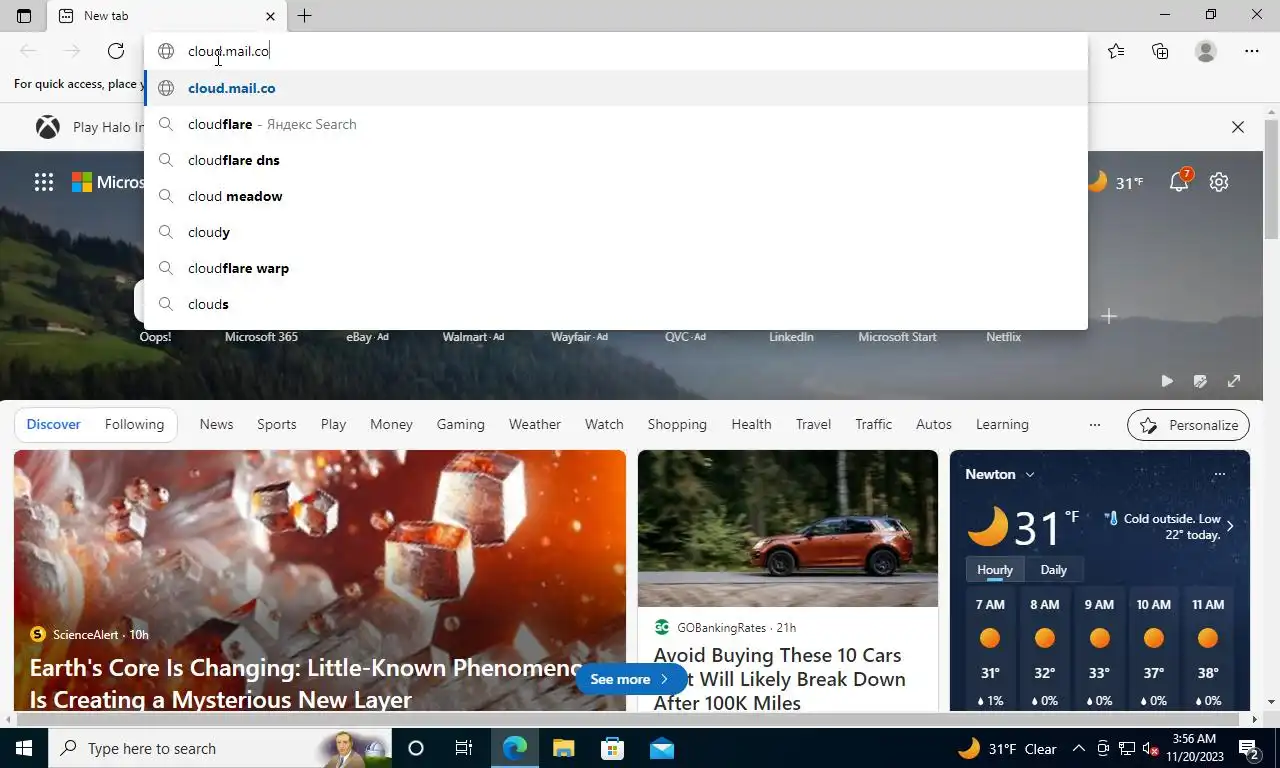Choose the cloud meadow suggestion
This screenshot has height=768, width=1280.
point(616,196)
